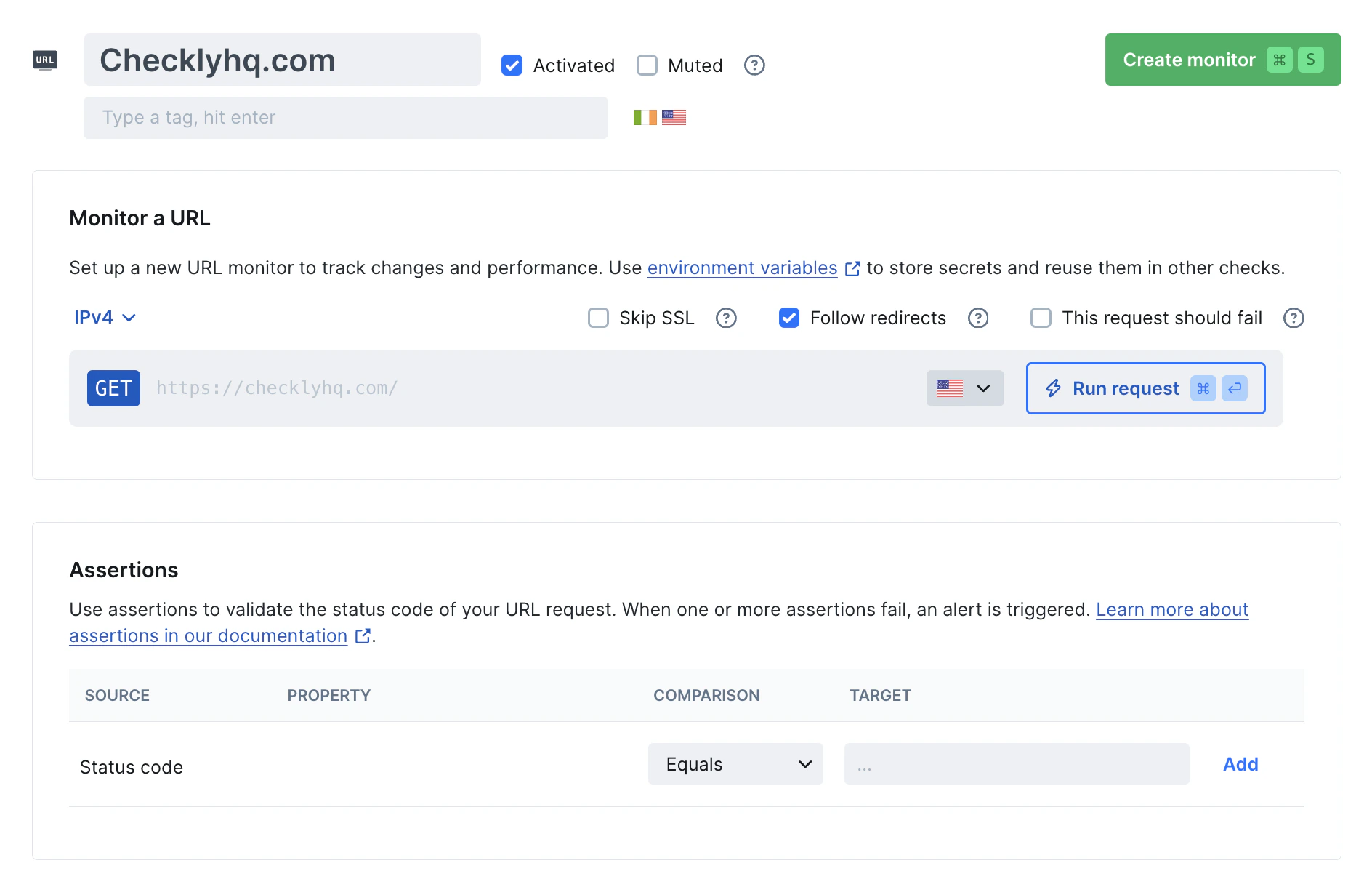Enable the Muted checkbox
Viewport: 1372px width, 887px height.
[647, 65]
